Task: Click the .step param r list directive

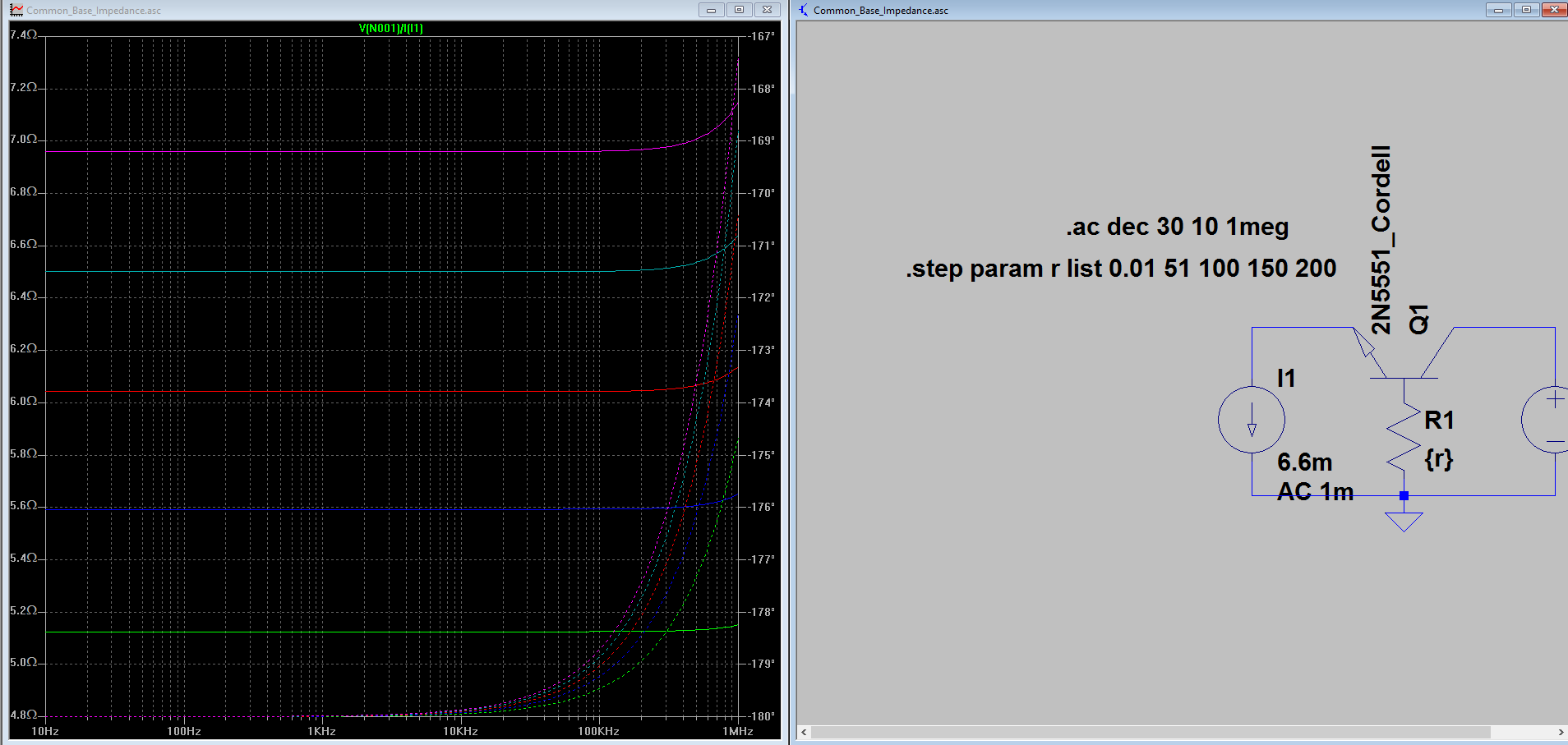Action: click(x=1121, y=269)
